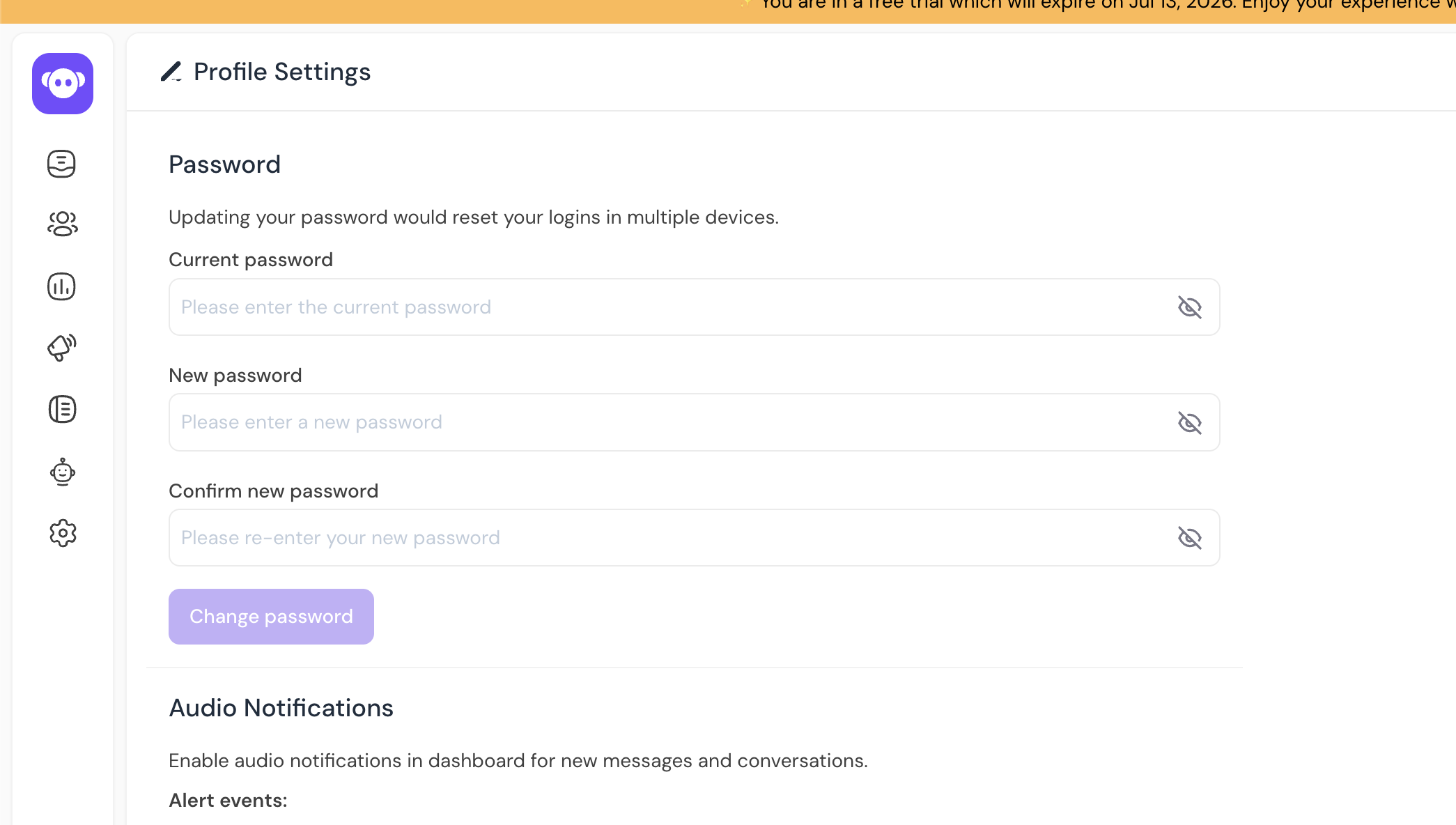The height and width of the screenshot is (825, 1456).
Task: Click the Audio Notifications heading
Action: coord(281,708)
